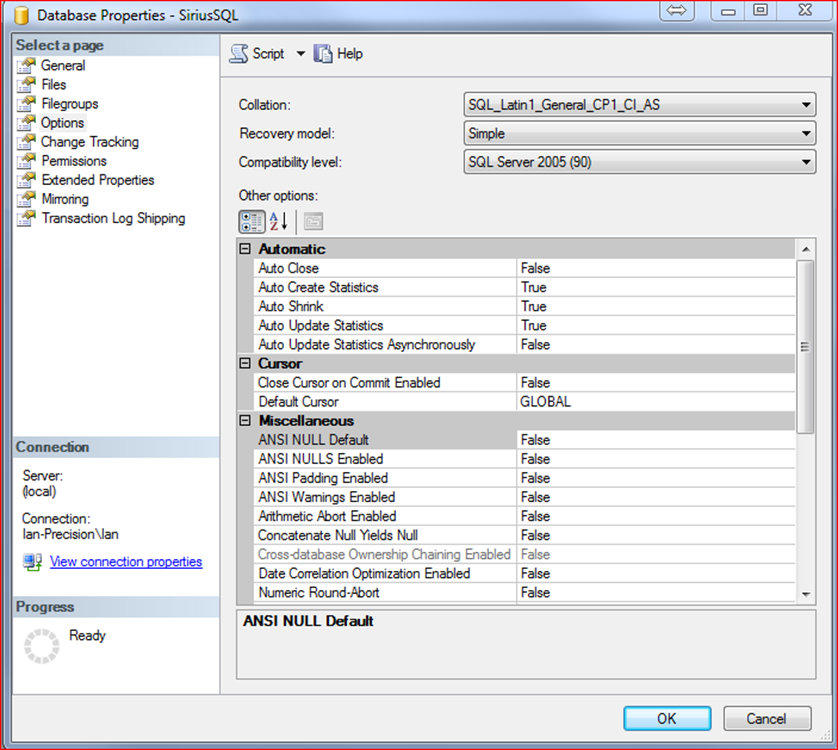Click the connection properties icon
Screen dimensions: 838x750
(x=32, y=563)
